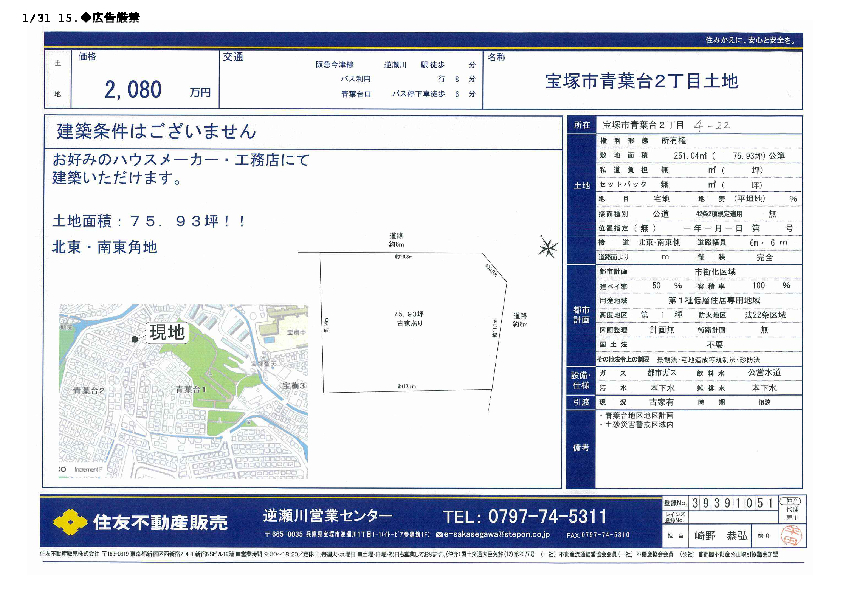The width and height of the screenshot is (842, 595).
Task: Click the 土地 section header tab
Action: pos(581,187)
